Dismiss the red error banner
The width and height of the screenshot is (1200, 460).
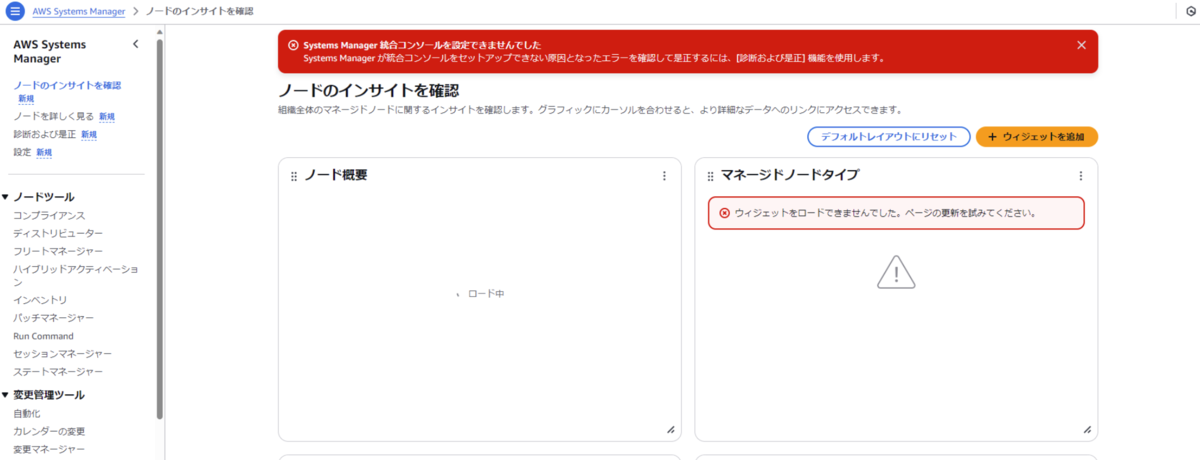click(x=1081, y=45)
